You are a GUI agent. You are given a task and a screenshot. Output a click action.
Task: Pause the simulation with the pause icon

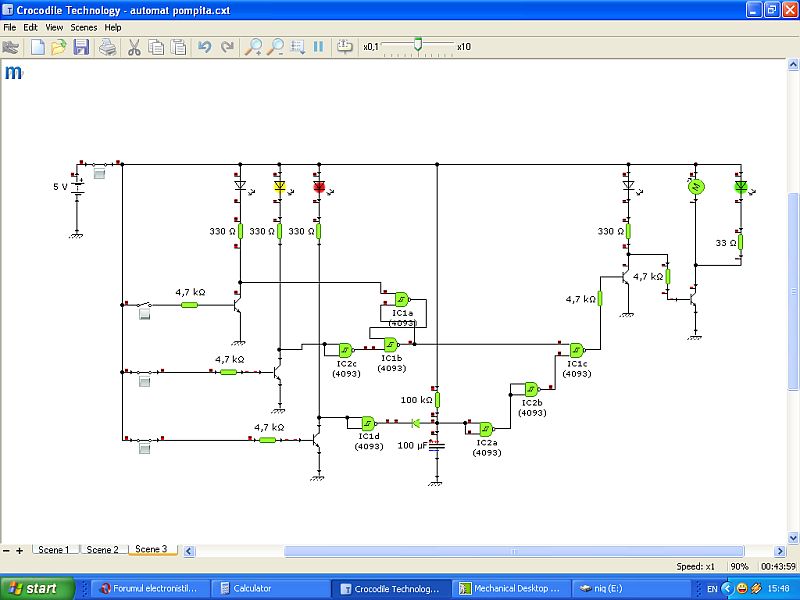click(x=319, y=47)
